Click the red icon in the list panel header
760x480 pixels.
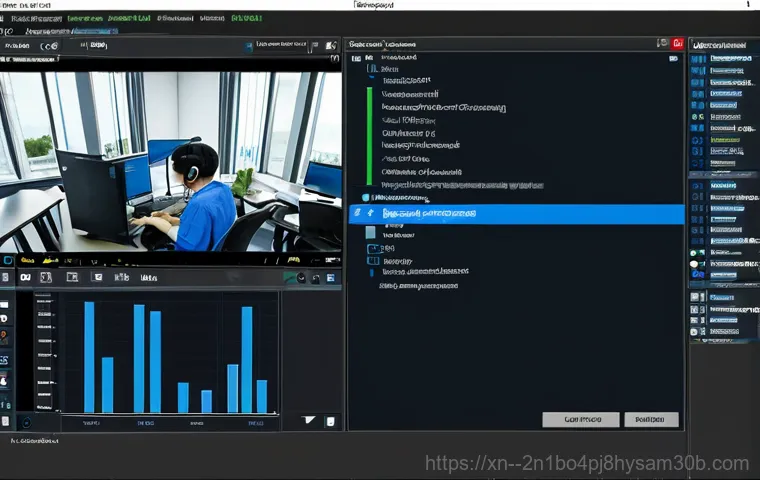(x=678, y=44)
